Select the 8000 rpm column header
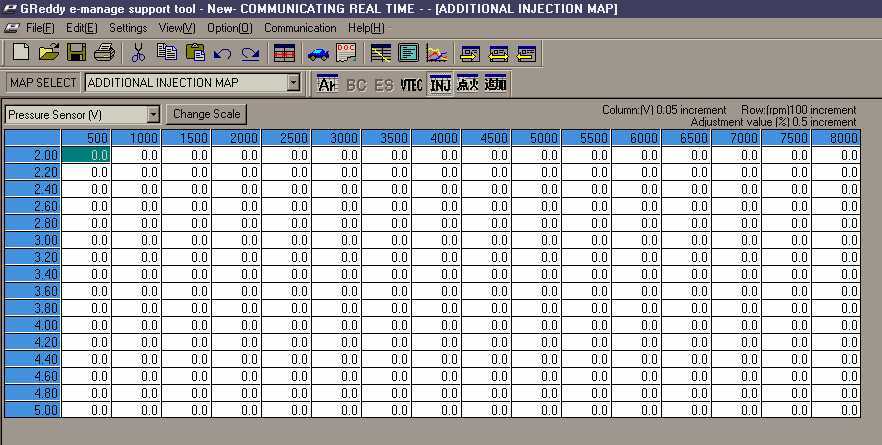 836,138
